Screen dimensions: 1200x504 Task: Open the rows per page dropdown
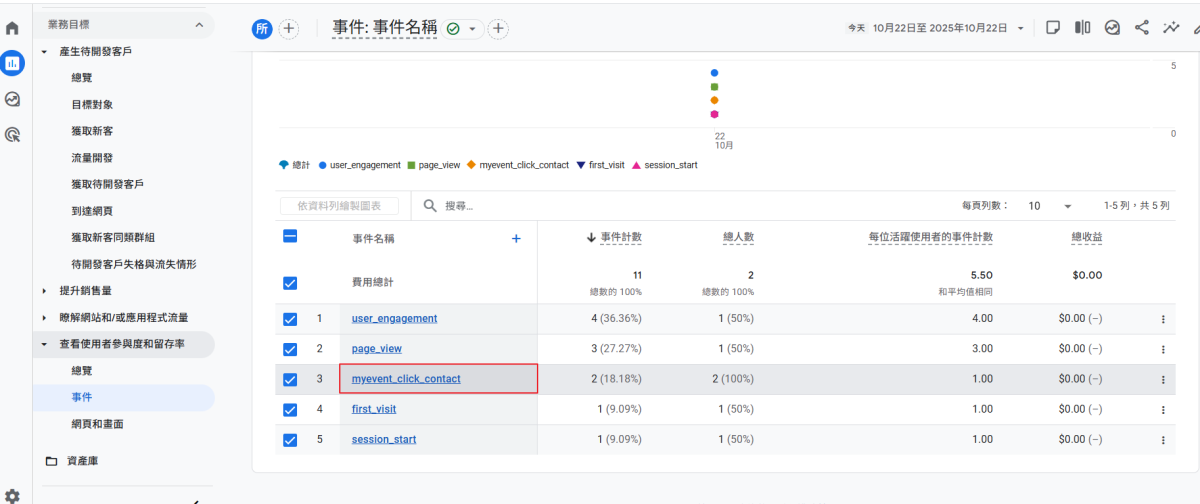[x=1049, y=206]
